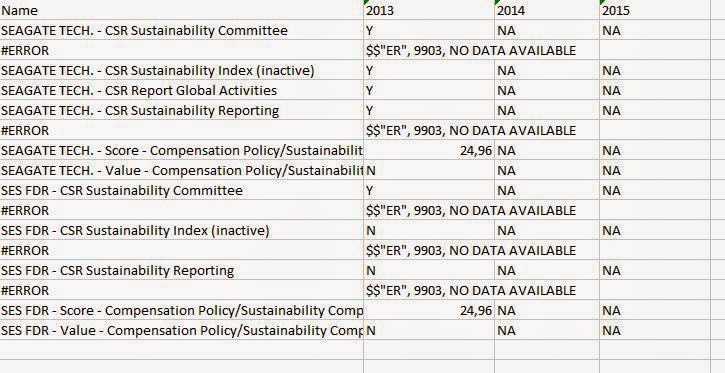
Task: Click the first #ERROR cell
Action: coord(182,50)
